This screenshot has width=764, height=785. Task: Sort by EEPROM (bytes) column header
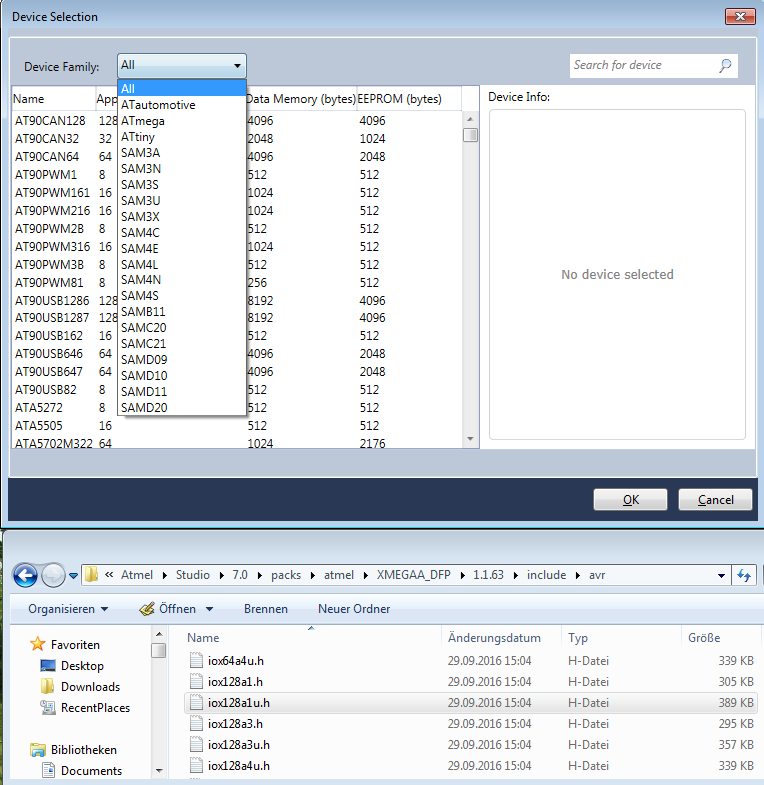point(409,99)
